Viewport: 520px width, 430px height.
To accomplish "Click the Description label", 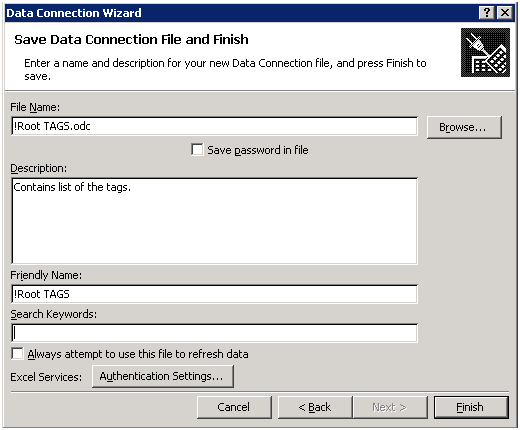I will coord(38,168).
